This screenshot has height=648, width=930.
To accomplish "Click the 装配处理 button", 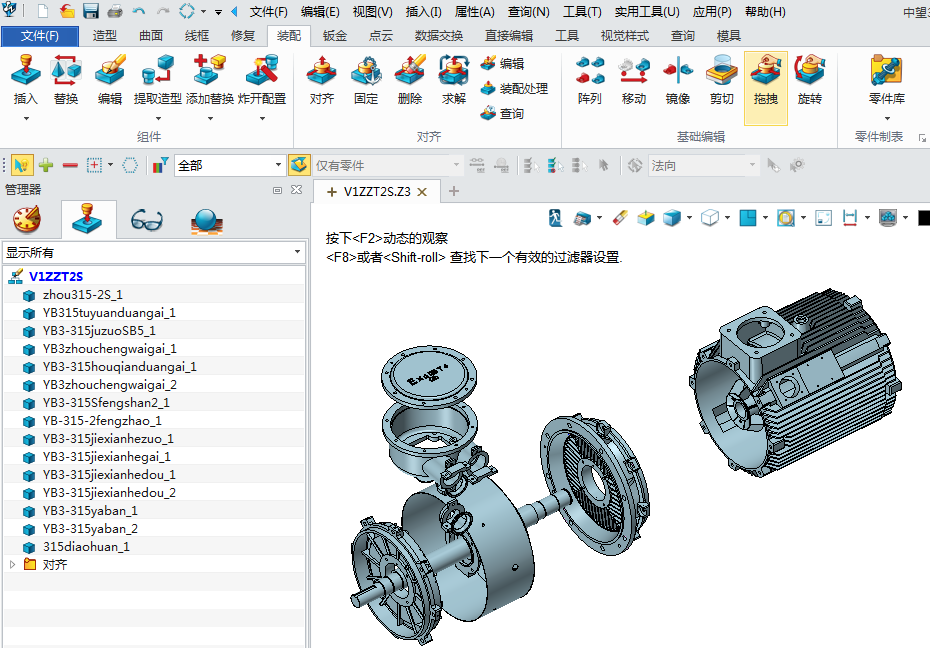I will pyautogui.click(x=514, y=88).
